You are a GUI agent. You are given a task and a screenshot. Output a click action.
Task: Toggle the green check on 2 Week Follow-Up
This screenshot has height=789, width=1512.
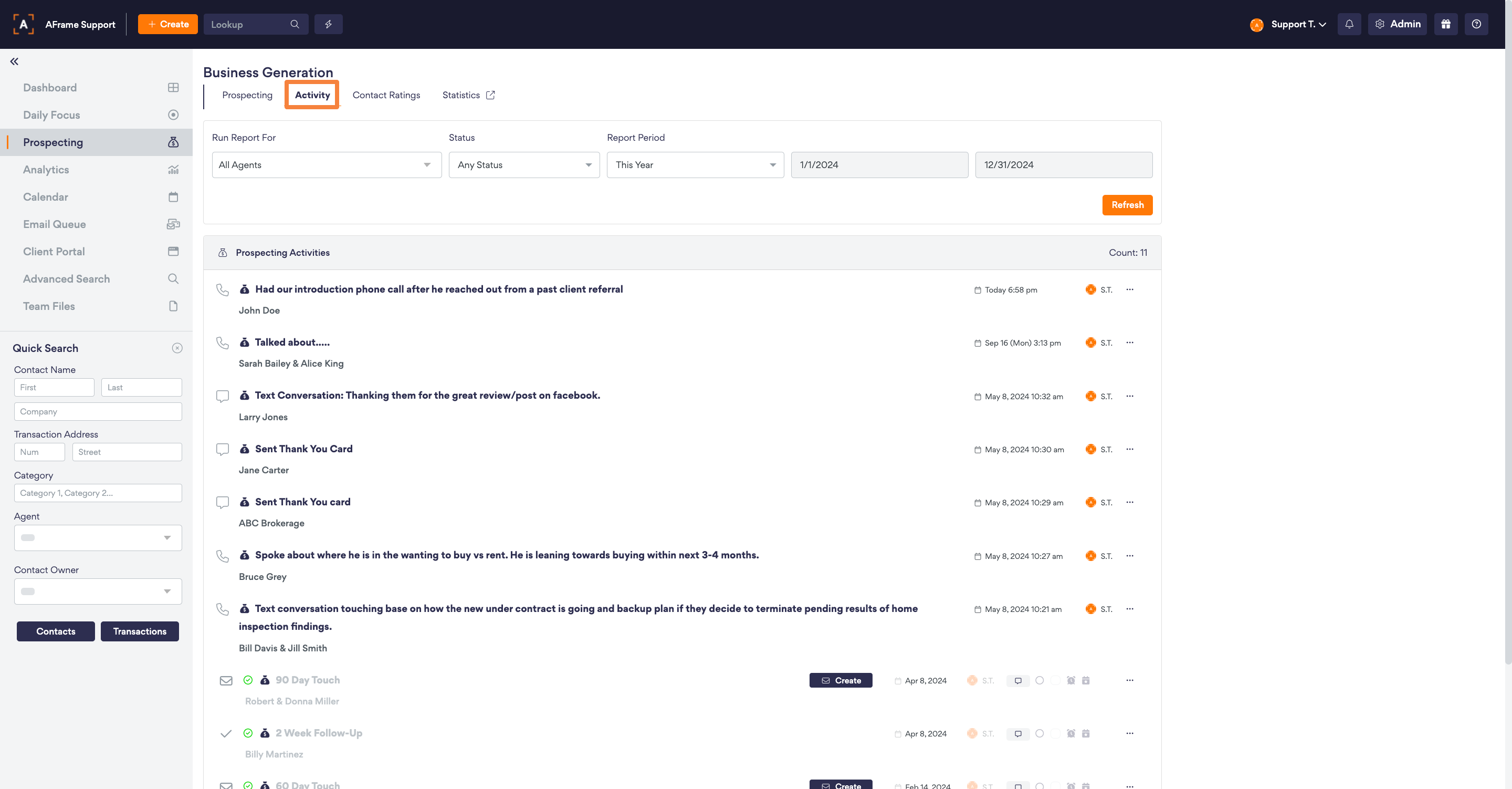[248, 733]
